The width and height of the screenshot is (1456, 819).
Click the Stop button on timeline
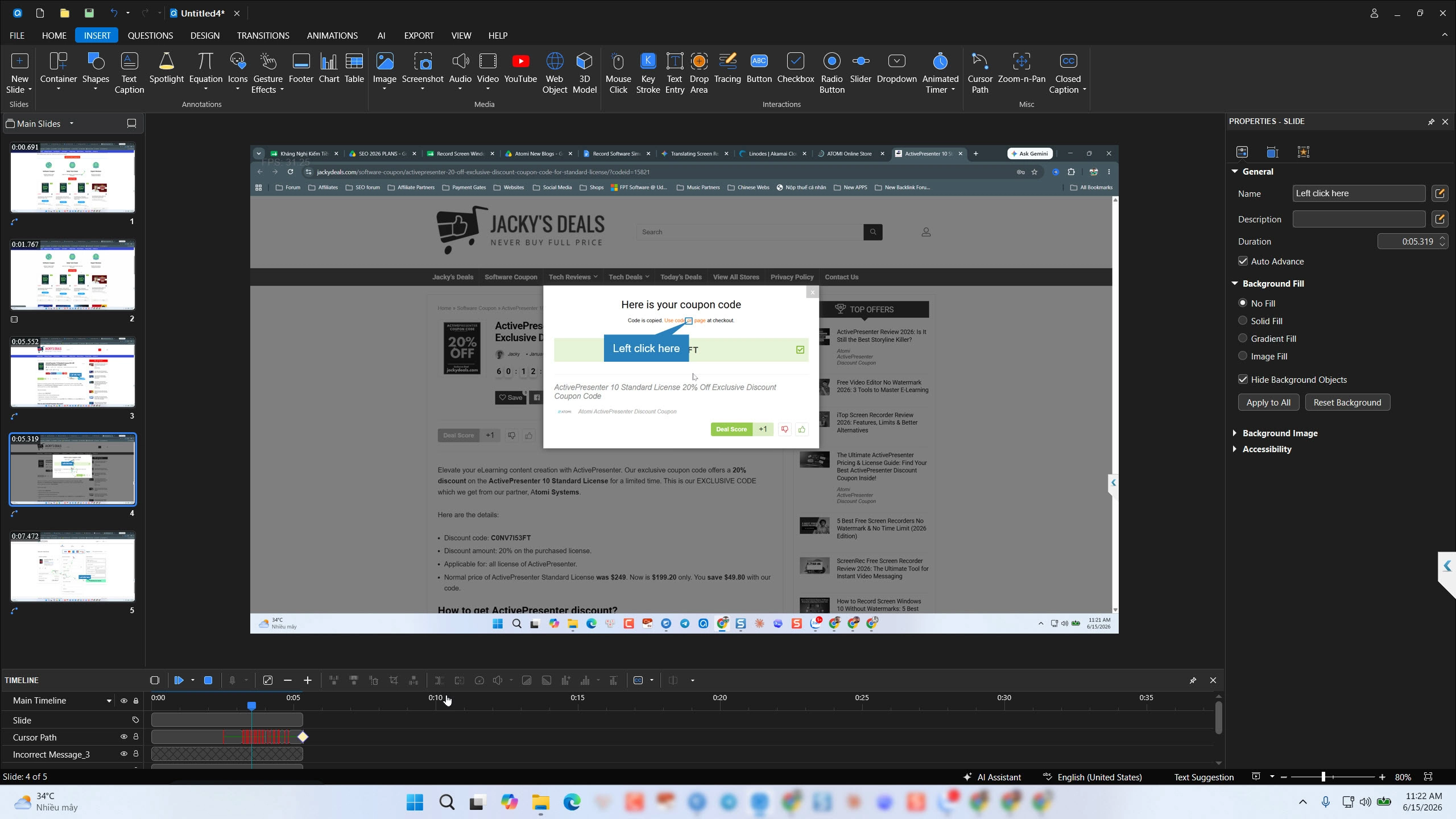tap(208, 680)
